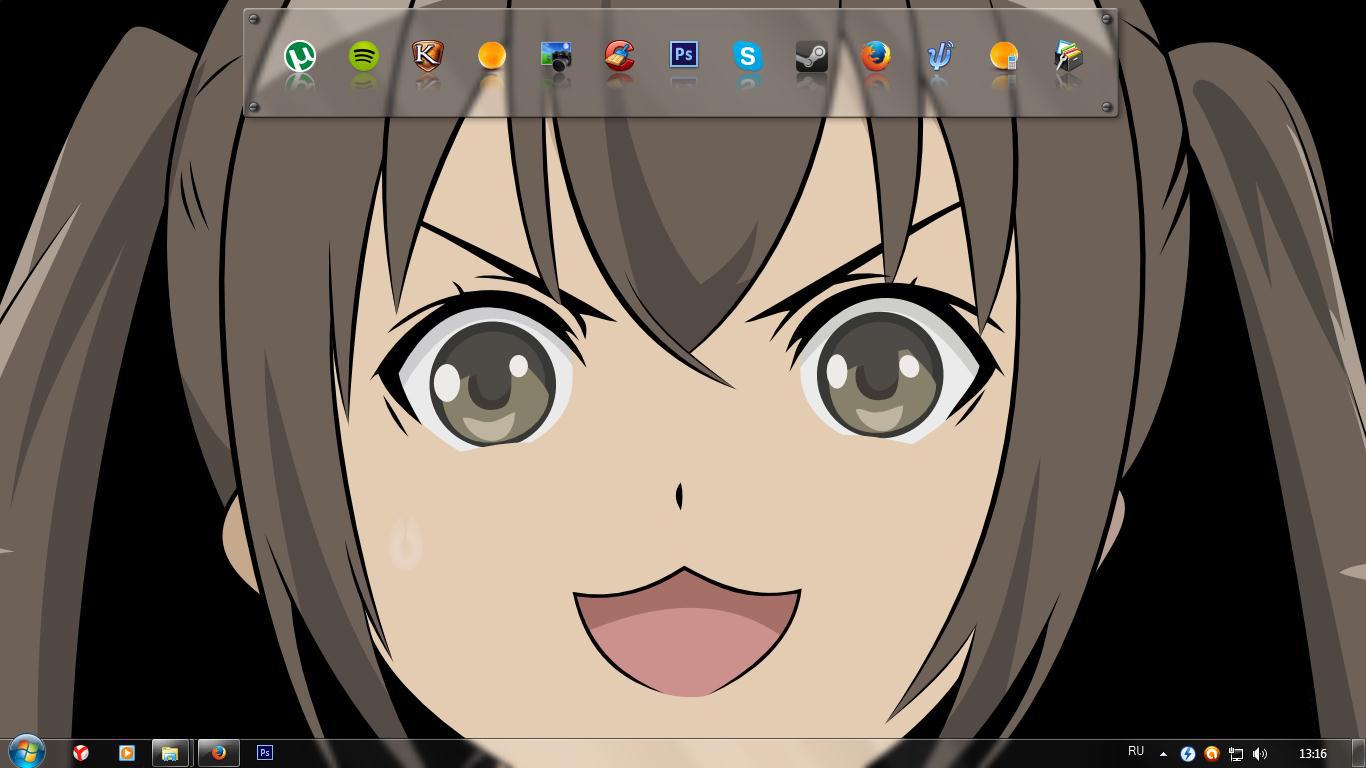Click the Show Desktop button
Screen dimensions: 1366x768
click(1359, 753)
